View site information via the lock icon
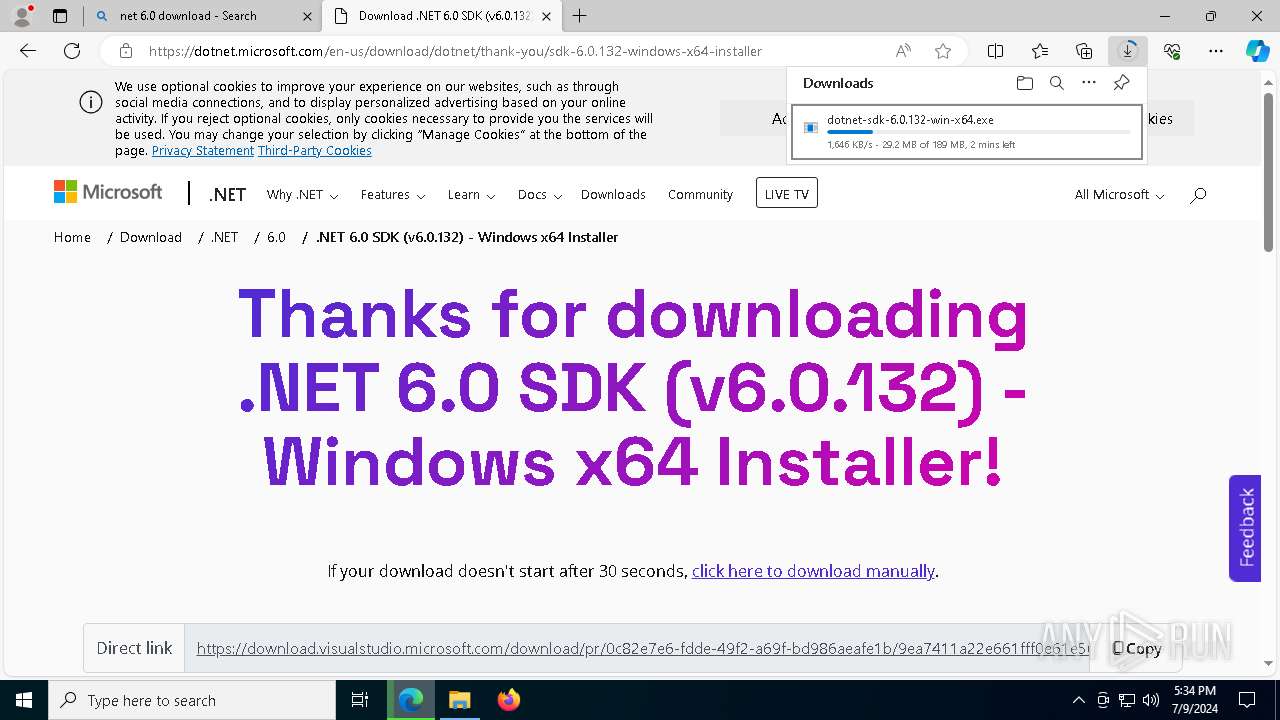Image resolution: width=1280 pixels, height=720 pixels. click(125, 51)
